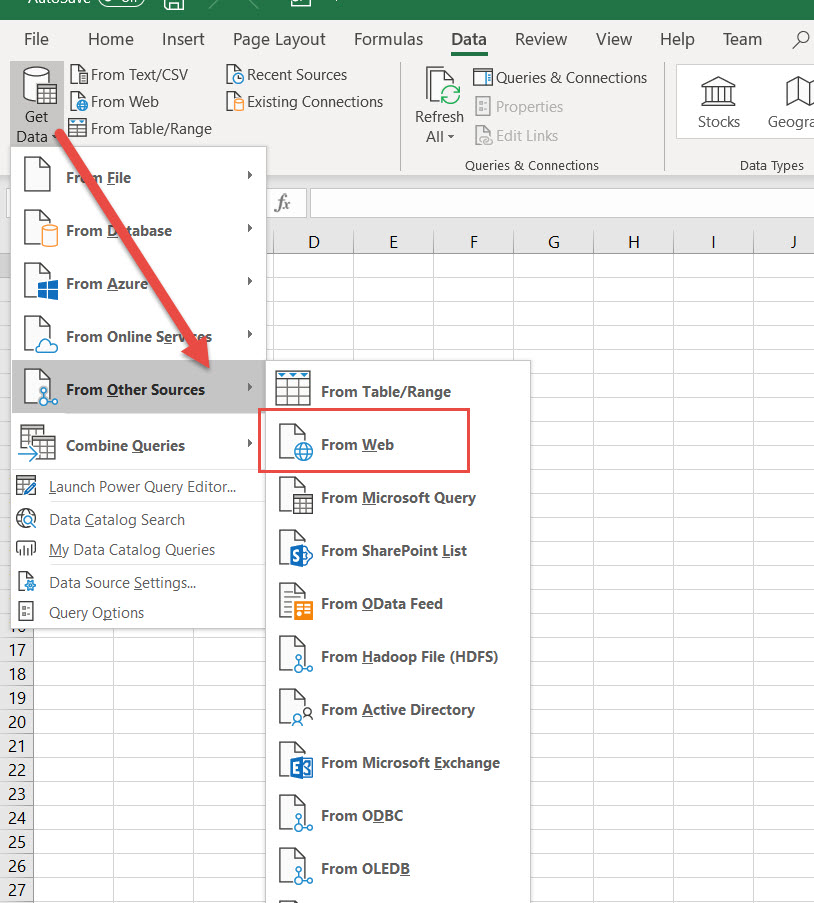
Task: Choose From Web in the submenu
Action: [x=397, y=444]
